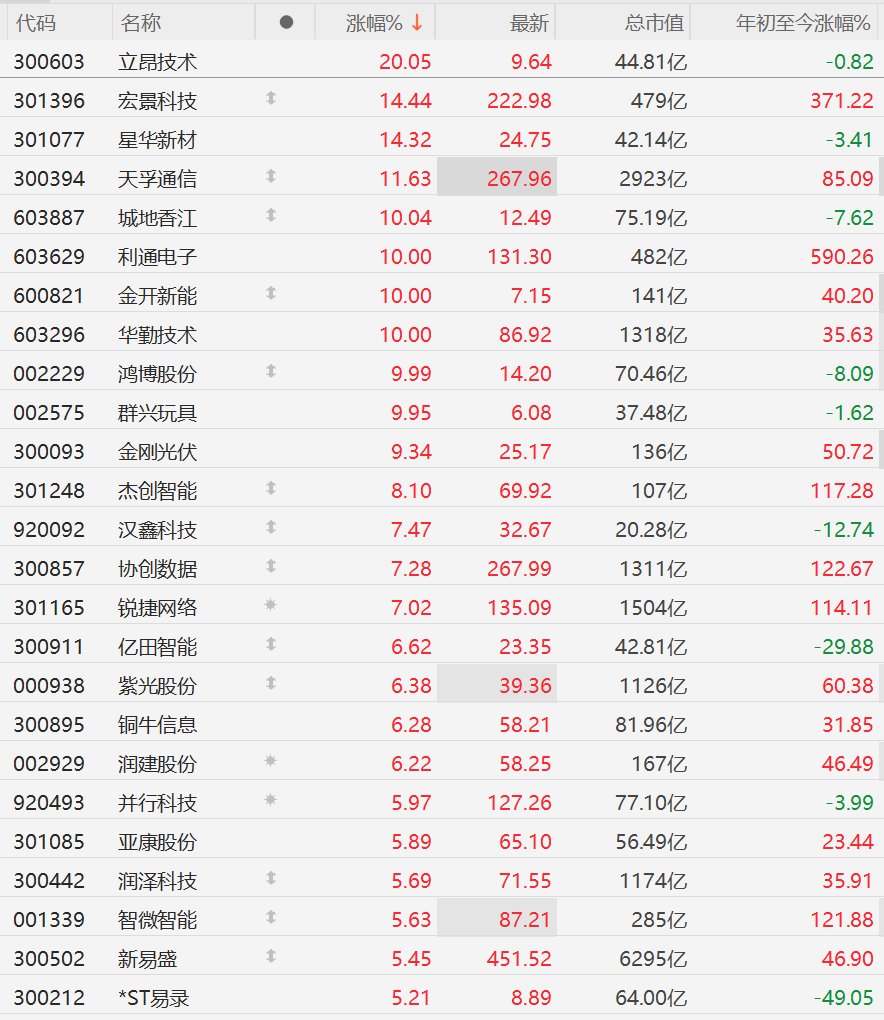Click the 涨幅% column header label
884x1020 pixels.
[374, 23]
